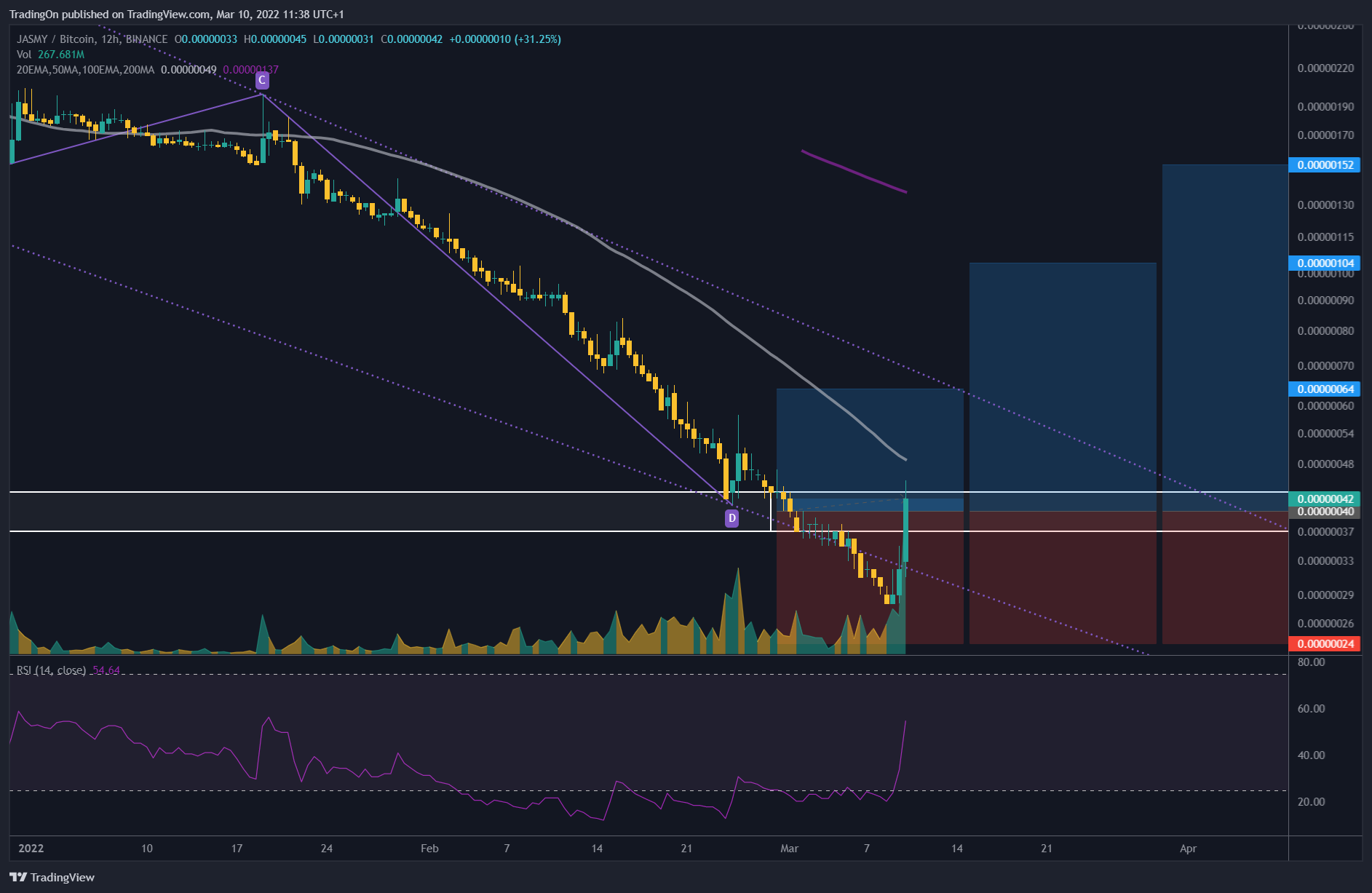Click the 0.00000070 price scale label

pyautogui.click(x=1326, y=366)
